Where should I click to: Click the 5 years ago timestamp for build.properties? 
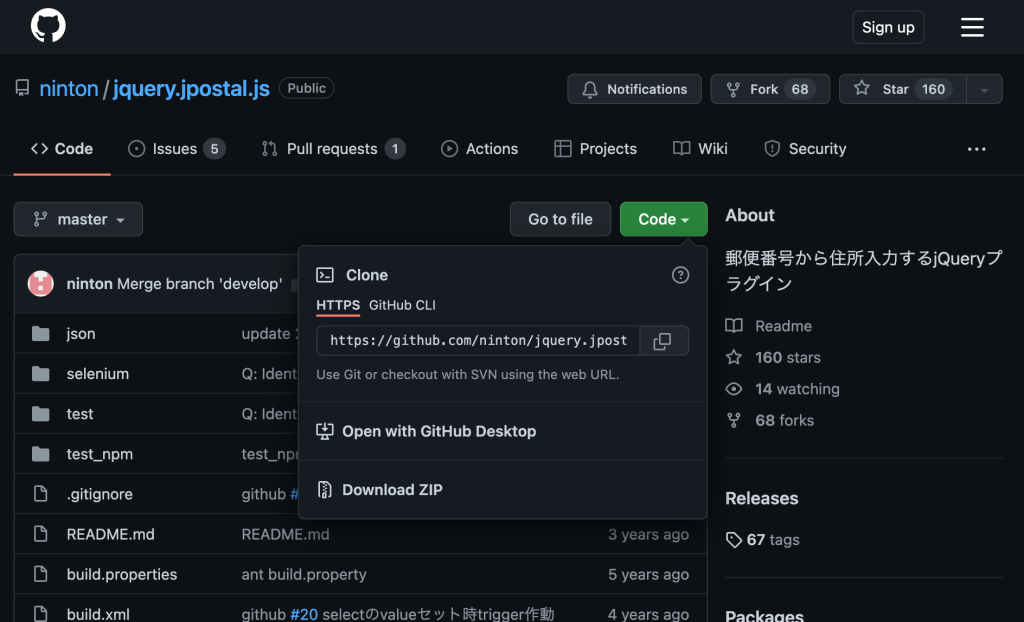click(648, 574)
